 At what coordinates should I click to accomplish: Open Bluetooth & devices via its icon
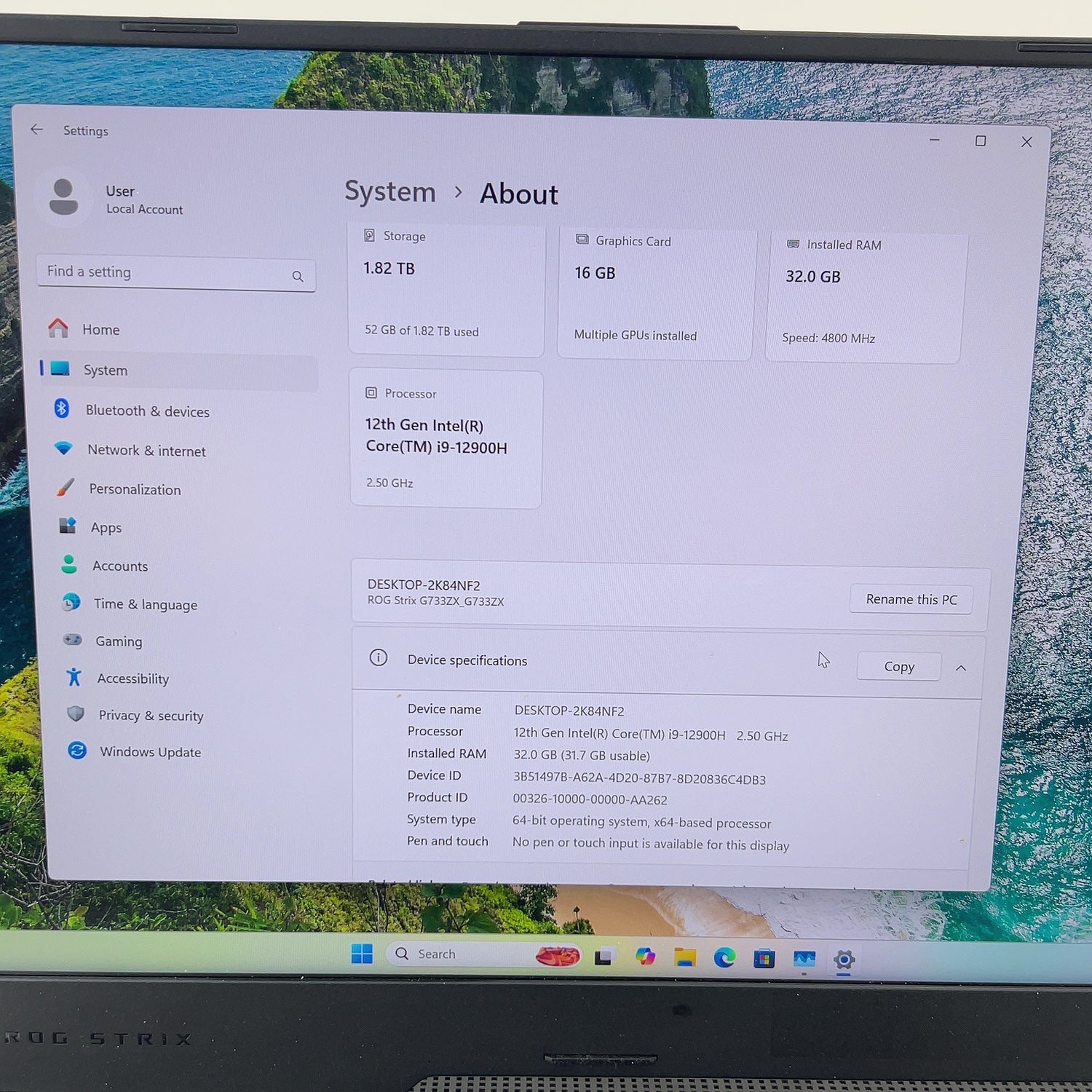pos(62,408)
